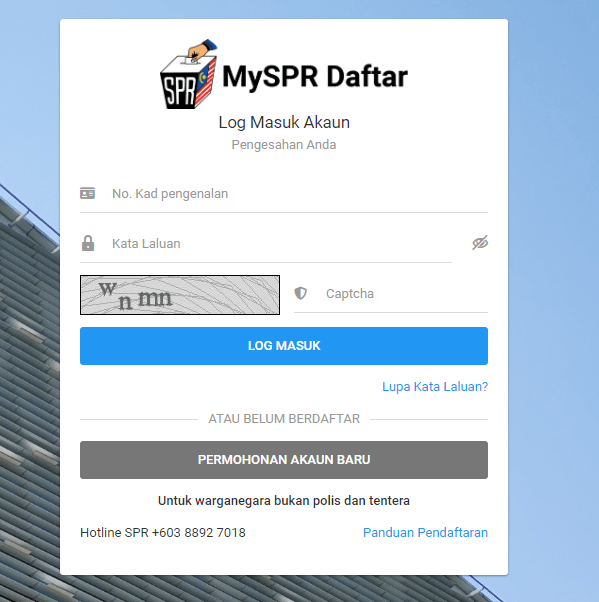Click the captcha image showing wnmn
Image resolution: width=599 pixels, height=602 pixels.
(180, 295)
